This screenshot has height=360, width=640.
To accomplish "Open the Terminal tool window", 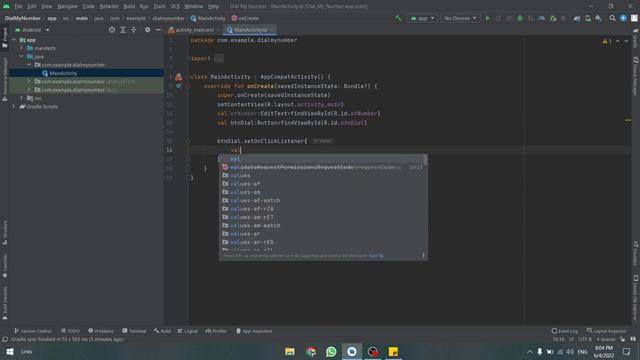I will [x=134, y=331].
